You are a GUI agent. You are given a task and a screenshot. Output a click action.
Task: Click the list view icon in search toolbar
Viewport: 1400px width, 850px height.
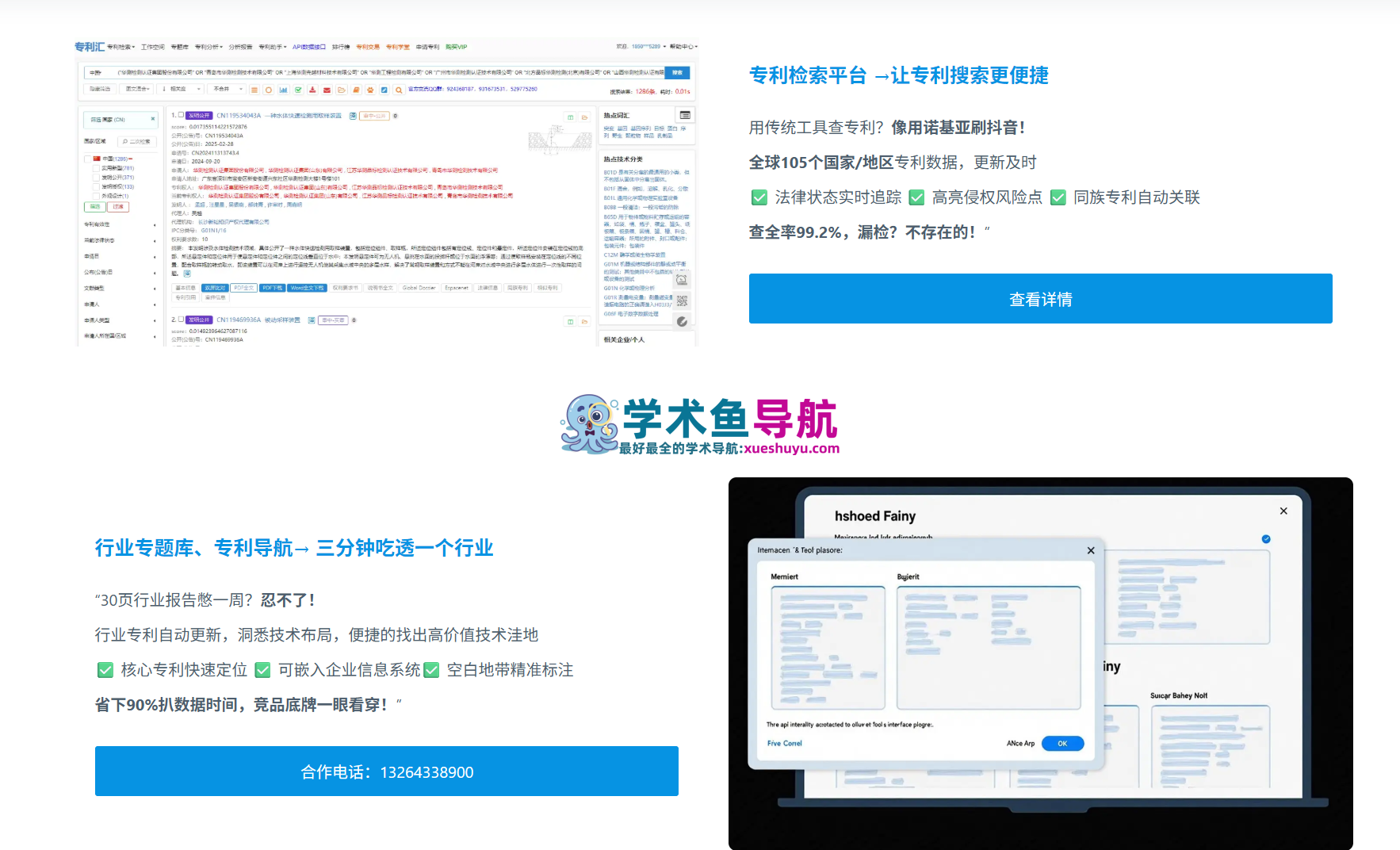(x=254, y=90)
